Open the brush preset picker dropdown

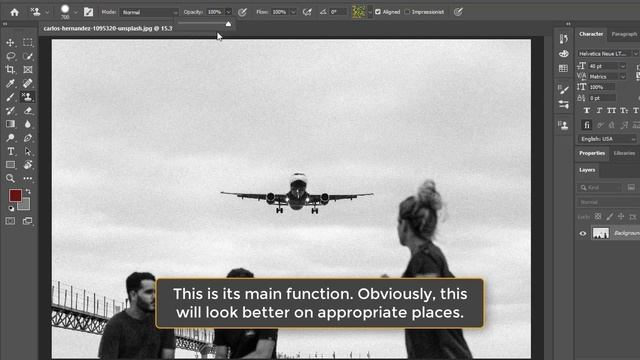[x=76, y=12]
